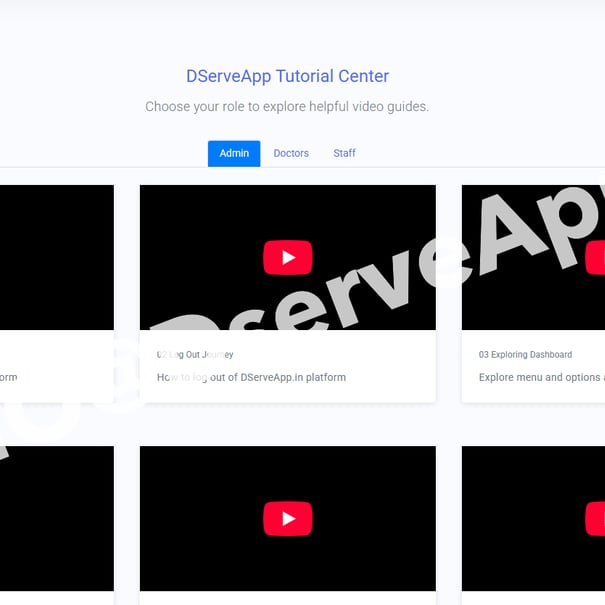Open the black thumbnail of Log Out Journey video
The height and width of the screenshot is (605, 605).
288,257
